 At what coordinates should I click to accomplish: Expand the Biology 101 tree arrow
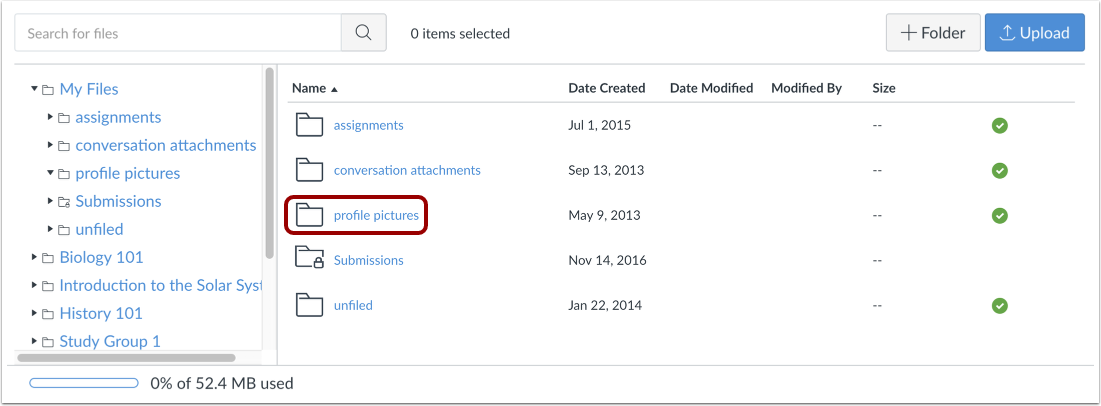pos(35,258)
